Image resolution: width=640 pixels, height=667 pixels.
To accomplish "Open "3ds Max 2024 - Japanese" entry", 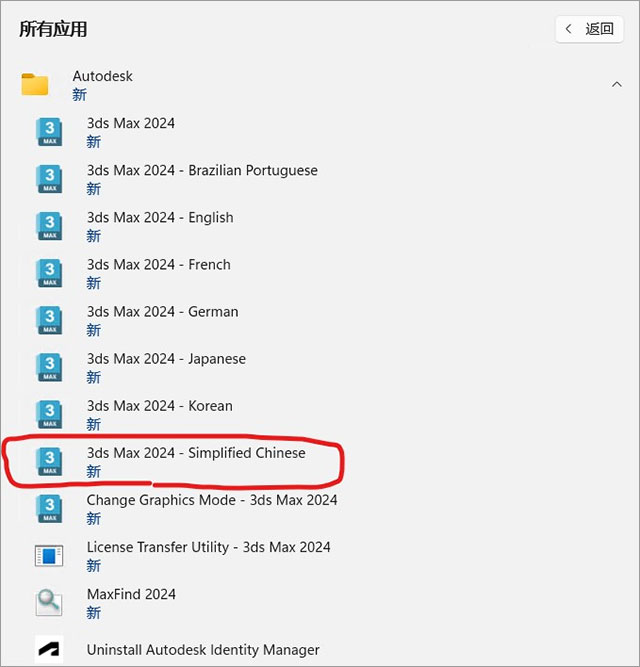I will click(166, 359).
